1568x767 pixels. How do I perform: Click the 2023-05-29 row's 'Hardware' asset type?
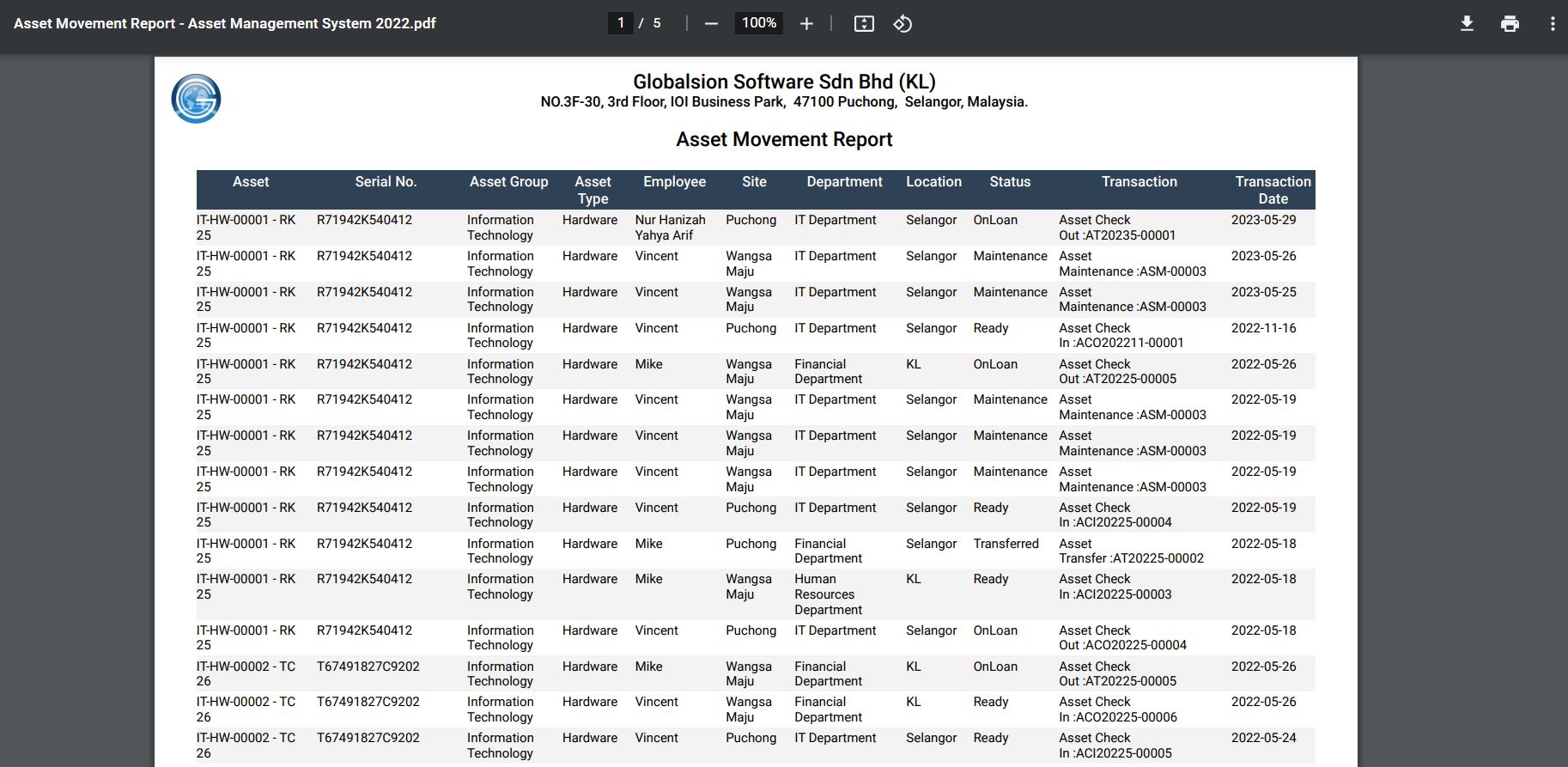[590, 220]
